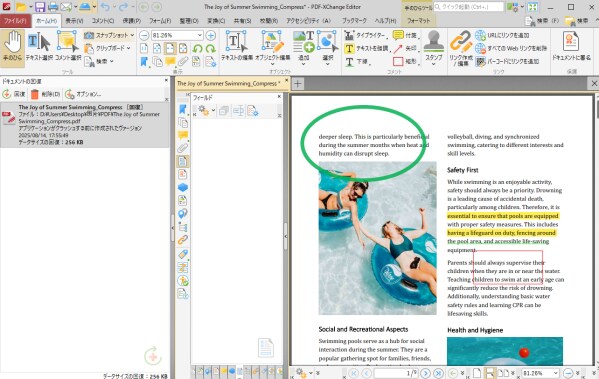
Task: Activate the Text Select tool
Action: (x=39, y=47)
